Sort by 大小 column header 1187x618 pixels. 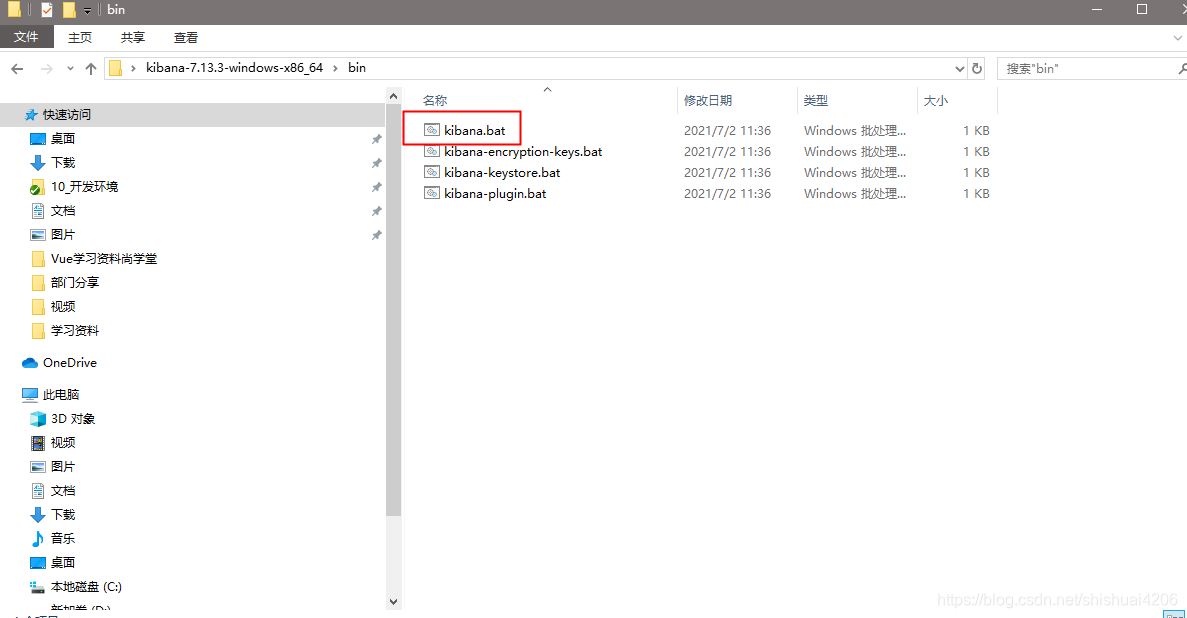point(936,101)
